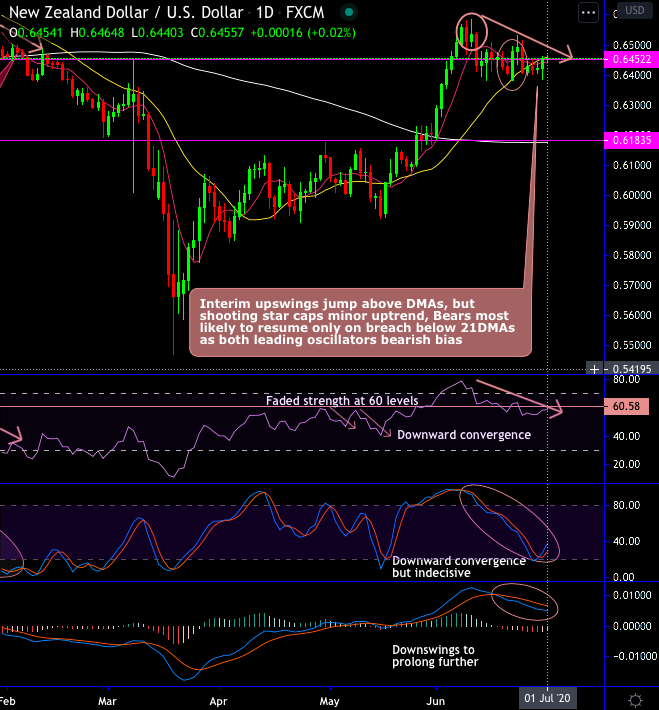Click the Jun label on time axis
Screen dimensions: 659x710
pyautogui.click(x=436, y=701)
